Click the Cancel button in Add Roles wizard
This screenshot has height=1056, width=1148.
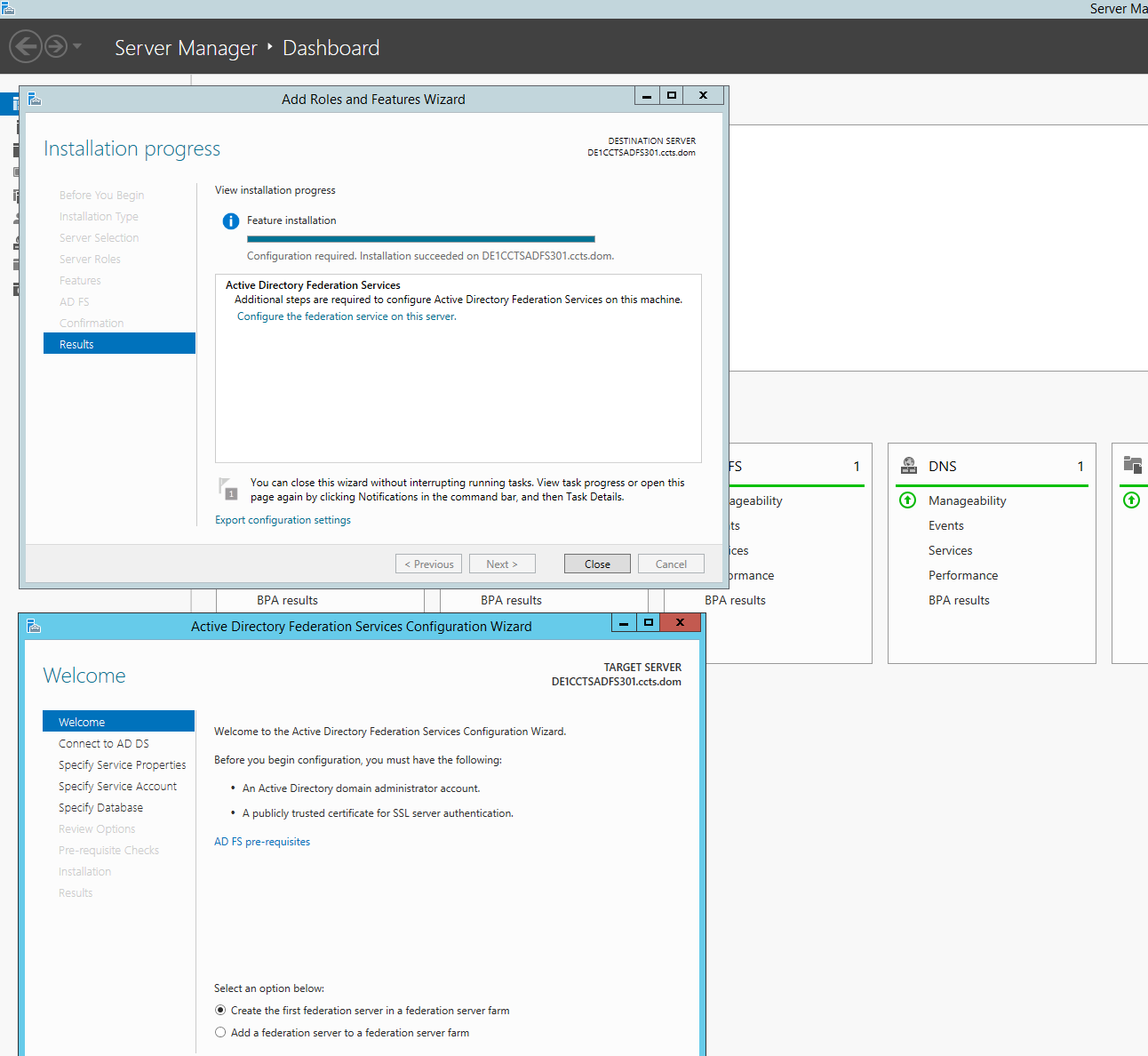coord(671,564)
